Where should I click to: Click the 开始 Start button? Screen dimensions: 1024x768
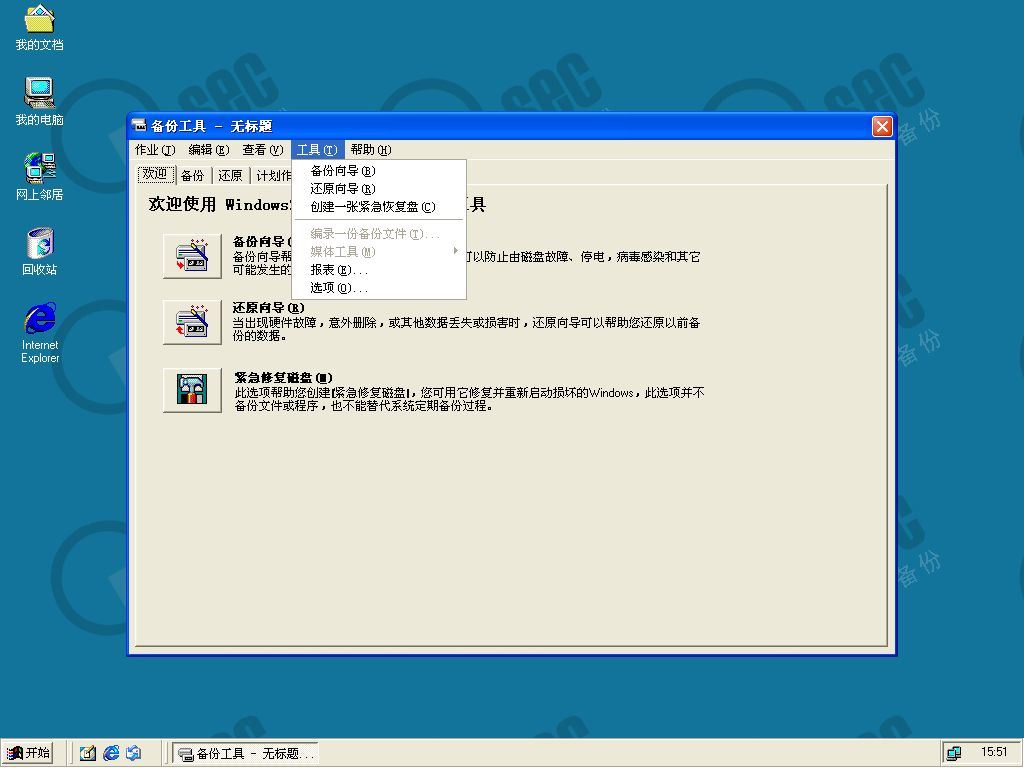click(x=27, y=753)
